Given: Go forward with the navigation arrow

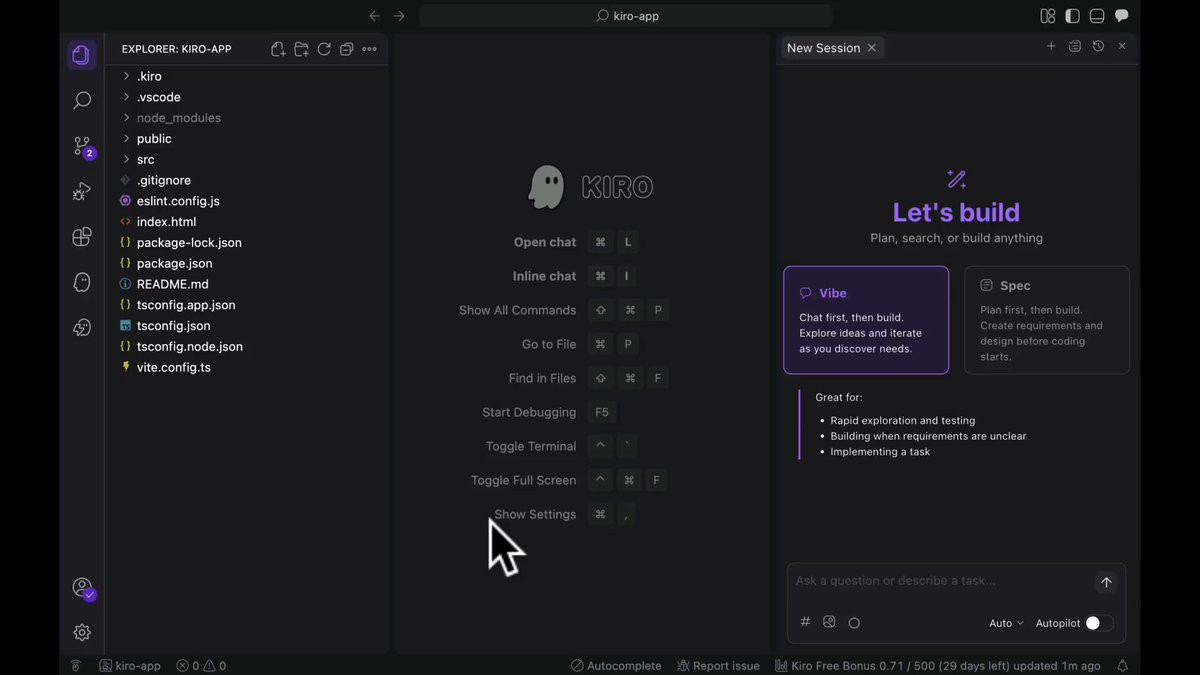Looking at the screenshot, I should click(x=399, y=16).
